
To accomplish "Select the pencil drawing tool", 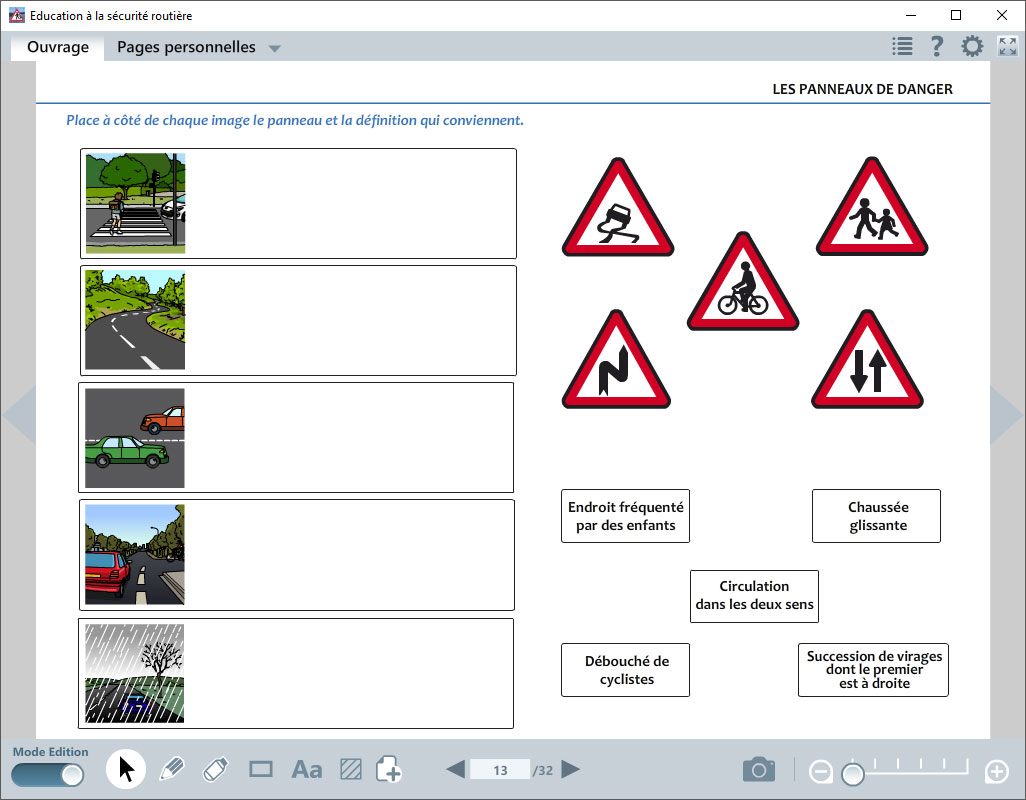I will [172, 769].
